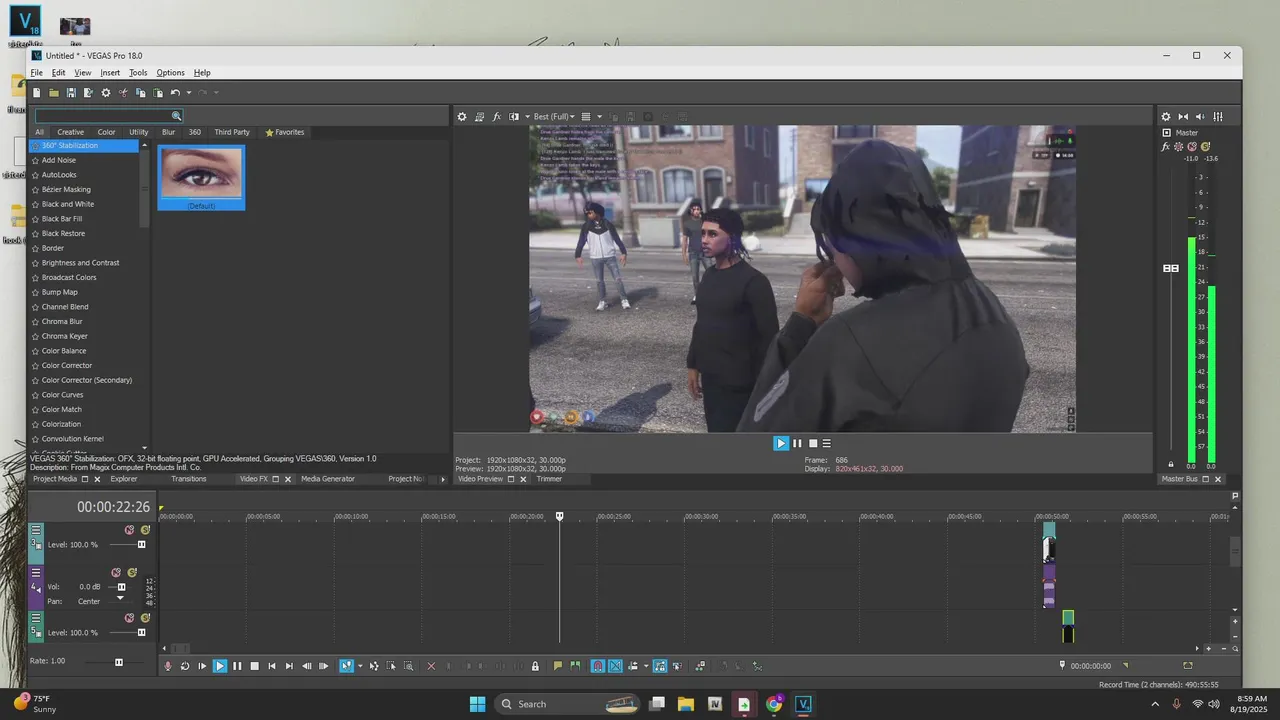This screenshot has height=720, width=1280.
Task: Go to start of project
Action: click(272, 666)
